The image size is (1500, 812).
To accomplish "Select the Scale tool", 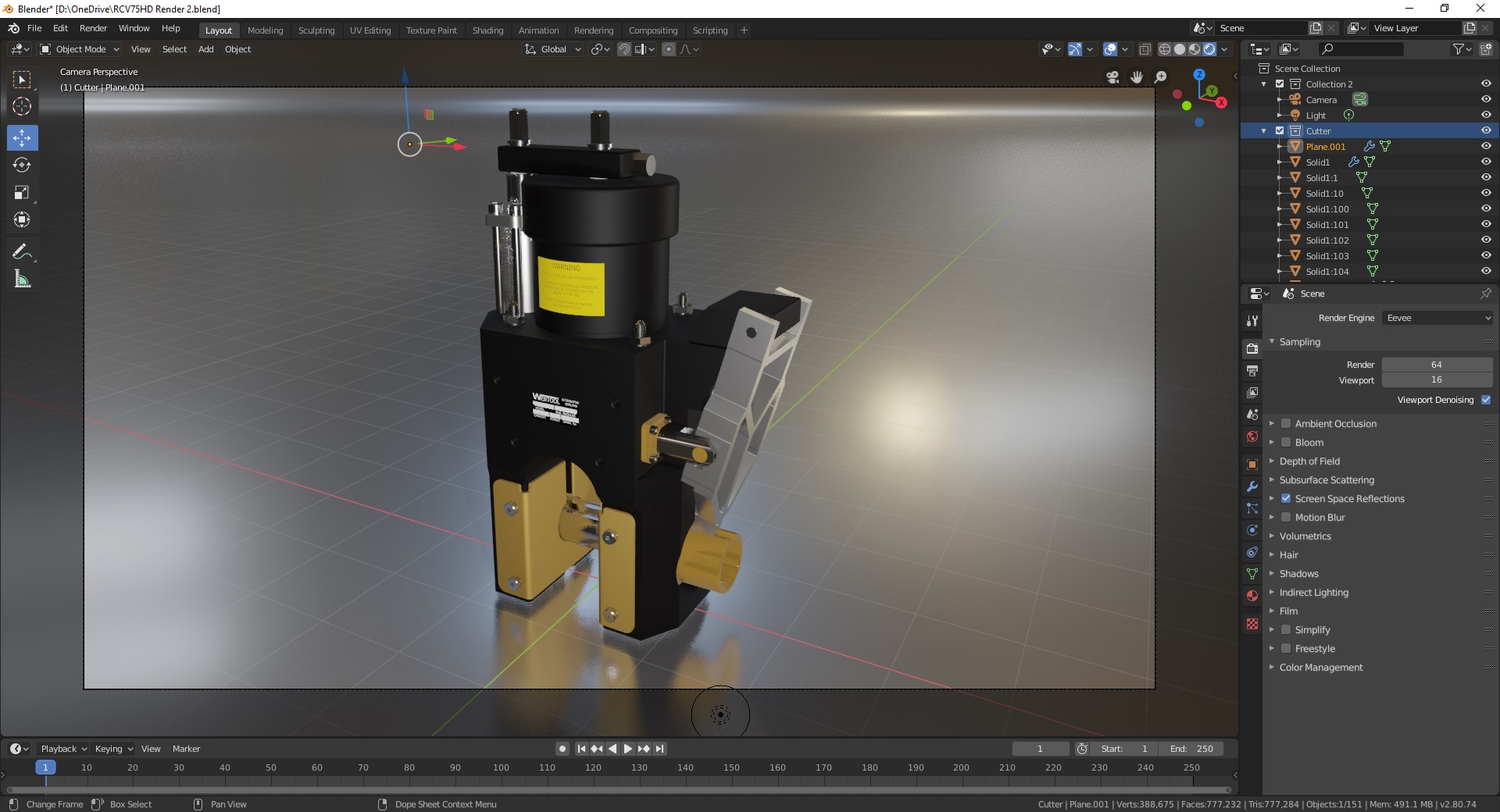I will tap(22, 193).
